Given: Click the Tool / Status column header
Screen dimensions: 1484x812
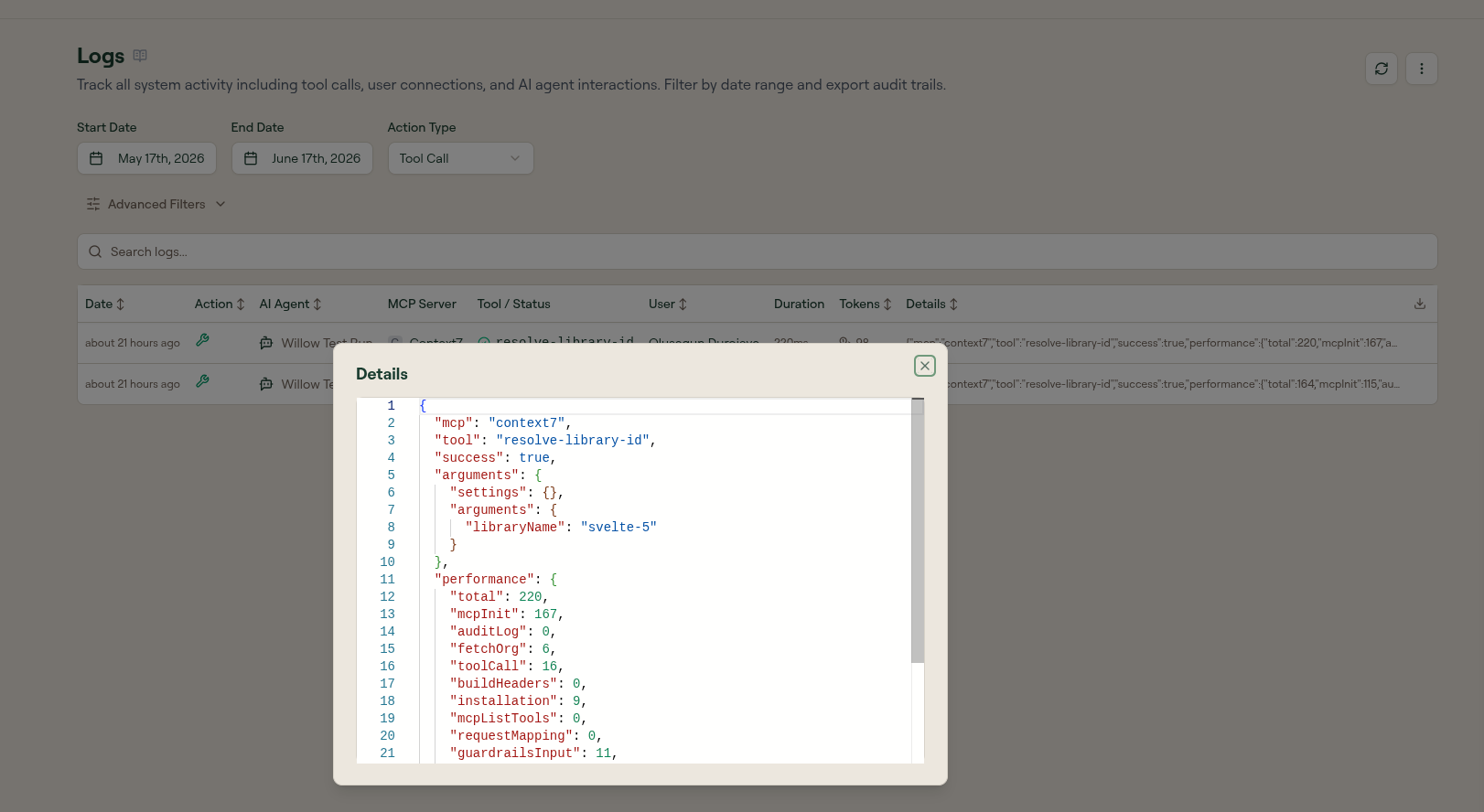Looking at the screenshot, I should 513,304.
